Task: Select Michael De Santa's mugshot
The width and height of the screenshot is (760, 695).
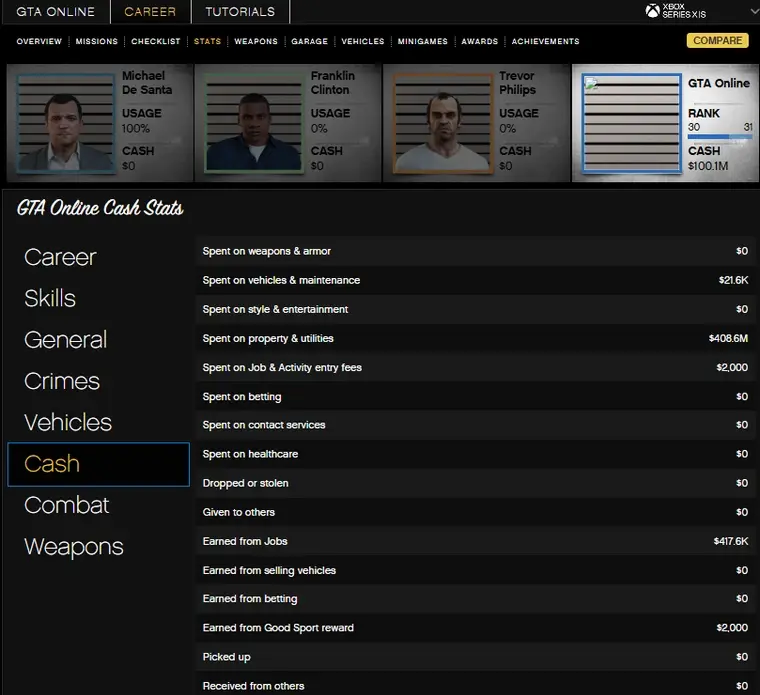Action: pos(61,124)
